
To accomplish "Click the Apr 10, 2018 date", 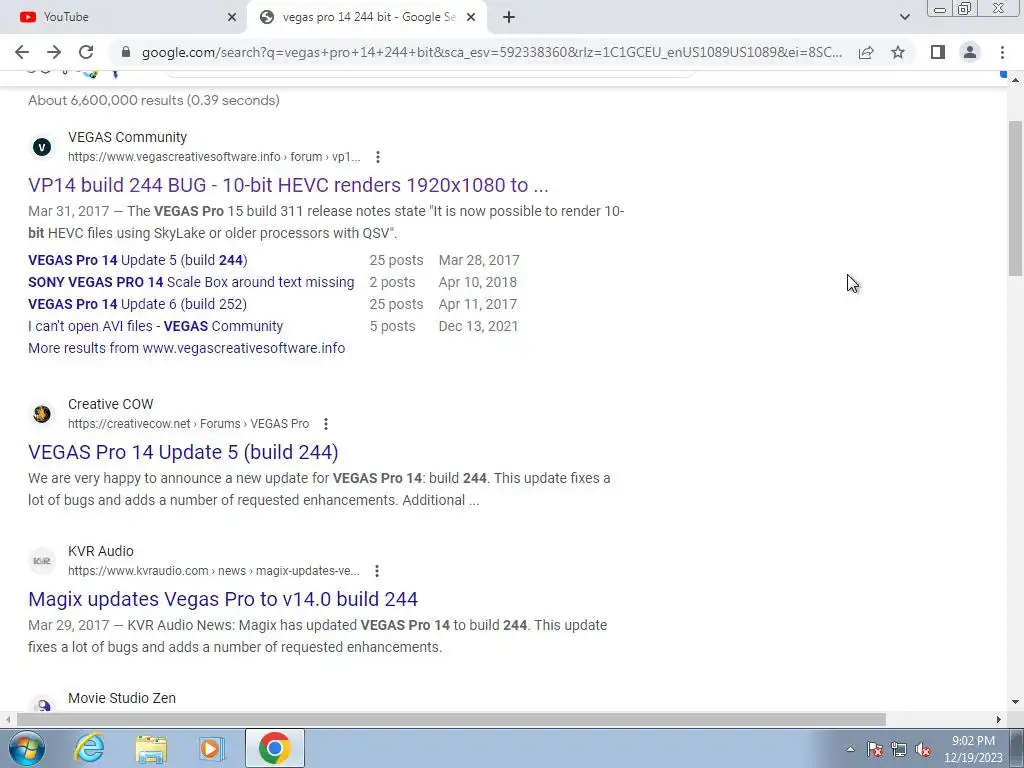I will pos(477,282).
